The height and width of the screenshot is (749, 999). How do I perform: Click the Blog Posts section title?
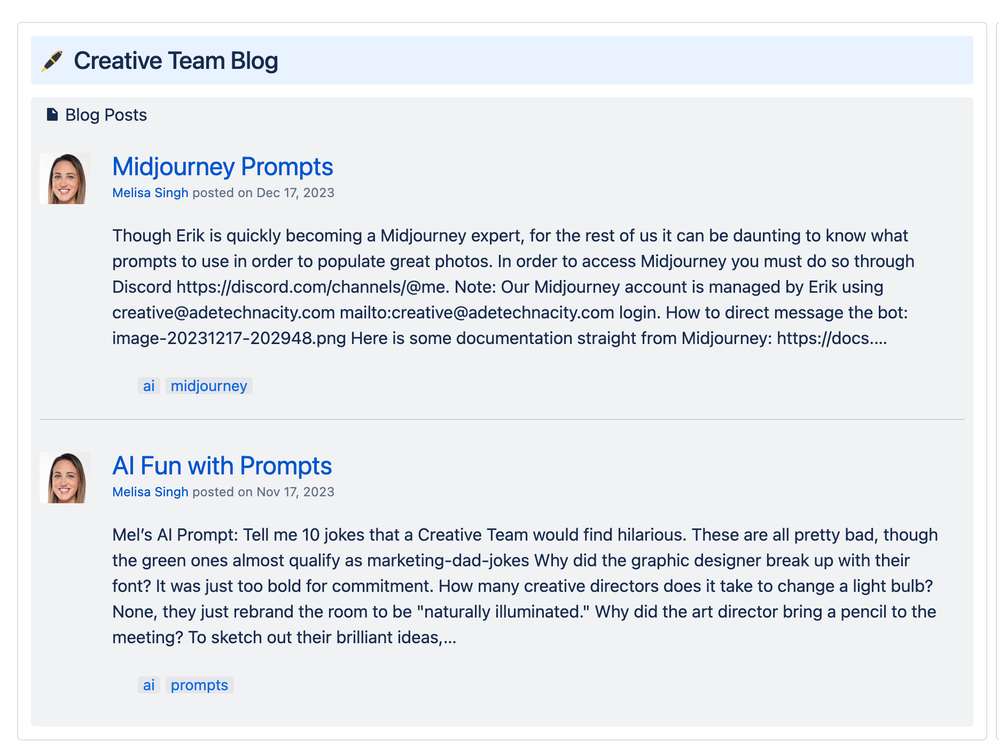click(x=106, y=115)
